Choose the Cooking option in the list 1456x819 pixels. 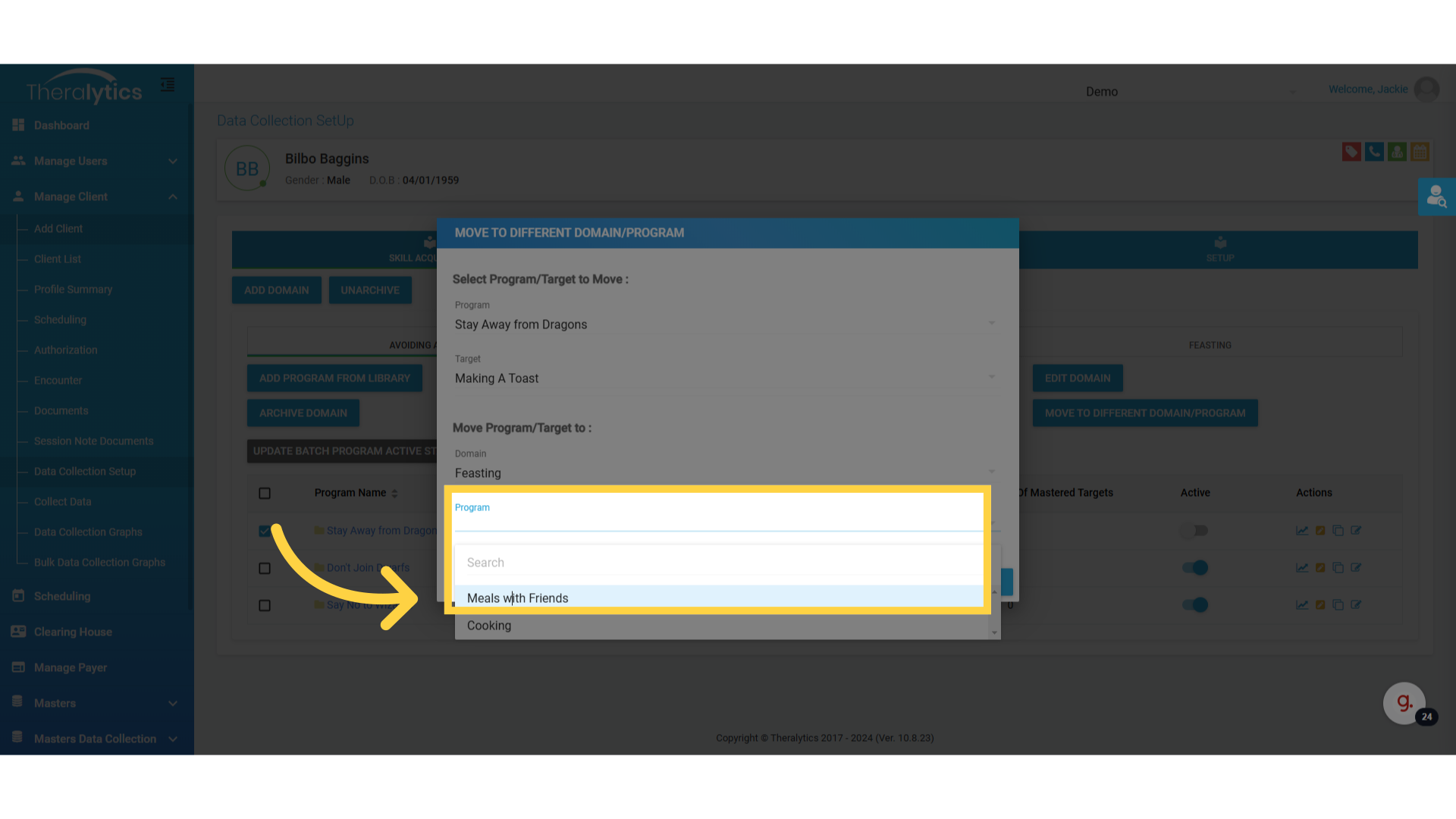(489, 626)
